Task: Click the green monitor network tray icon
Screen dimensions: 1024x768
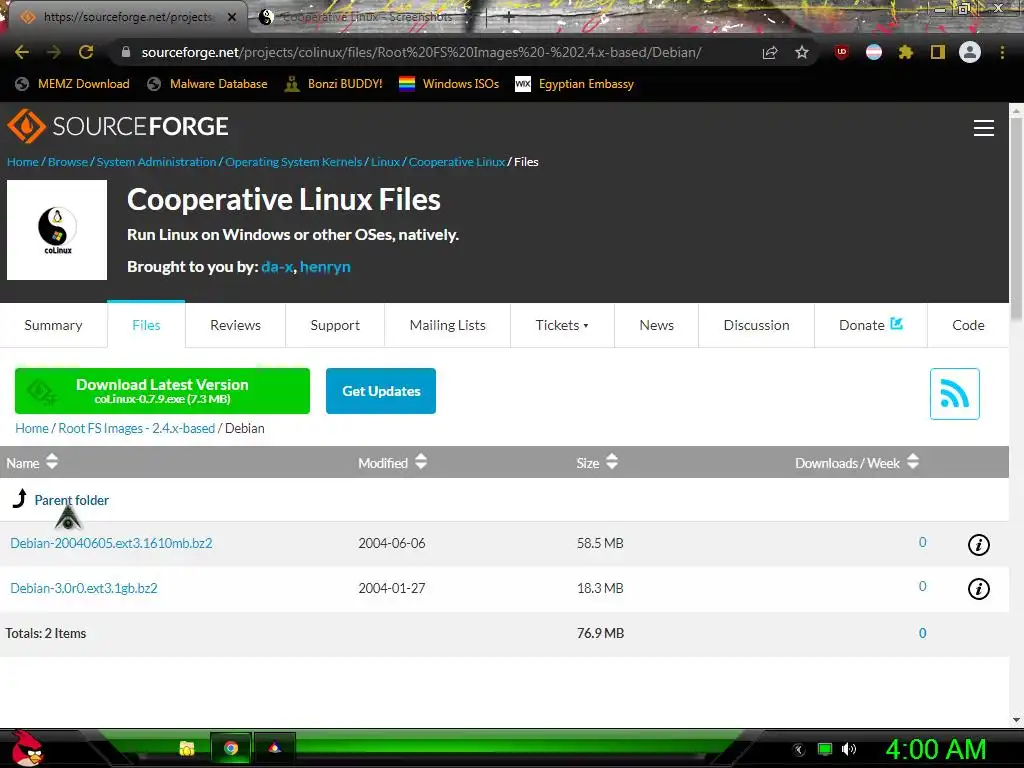Action: 825,749
